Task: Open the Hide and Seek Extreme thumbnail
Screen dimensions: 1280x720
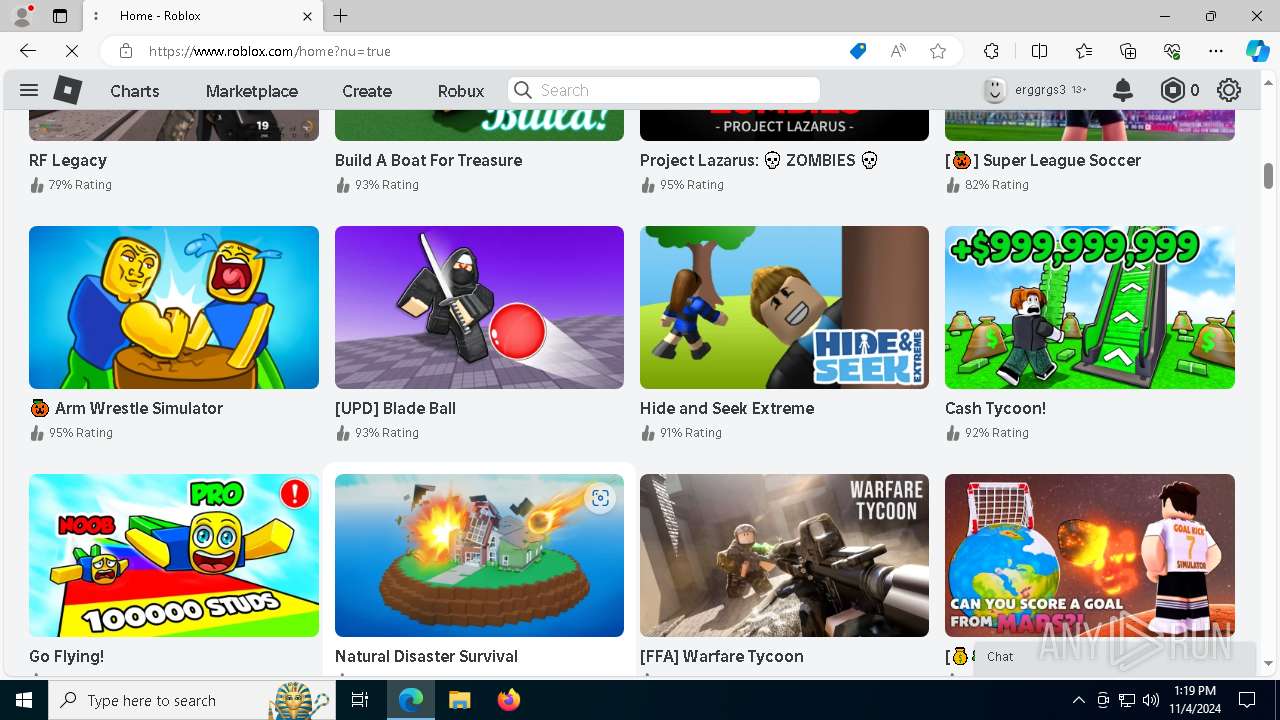Action: (784, 307)
